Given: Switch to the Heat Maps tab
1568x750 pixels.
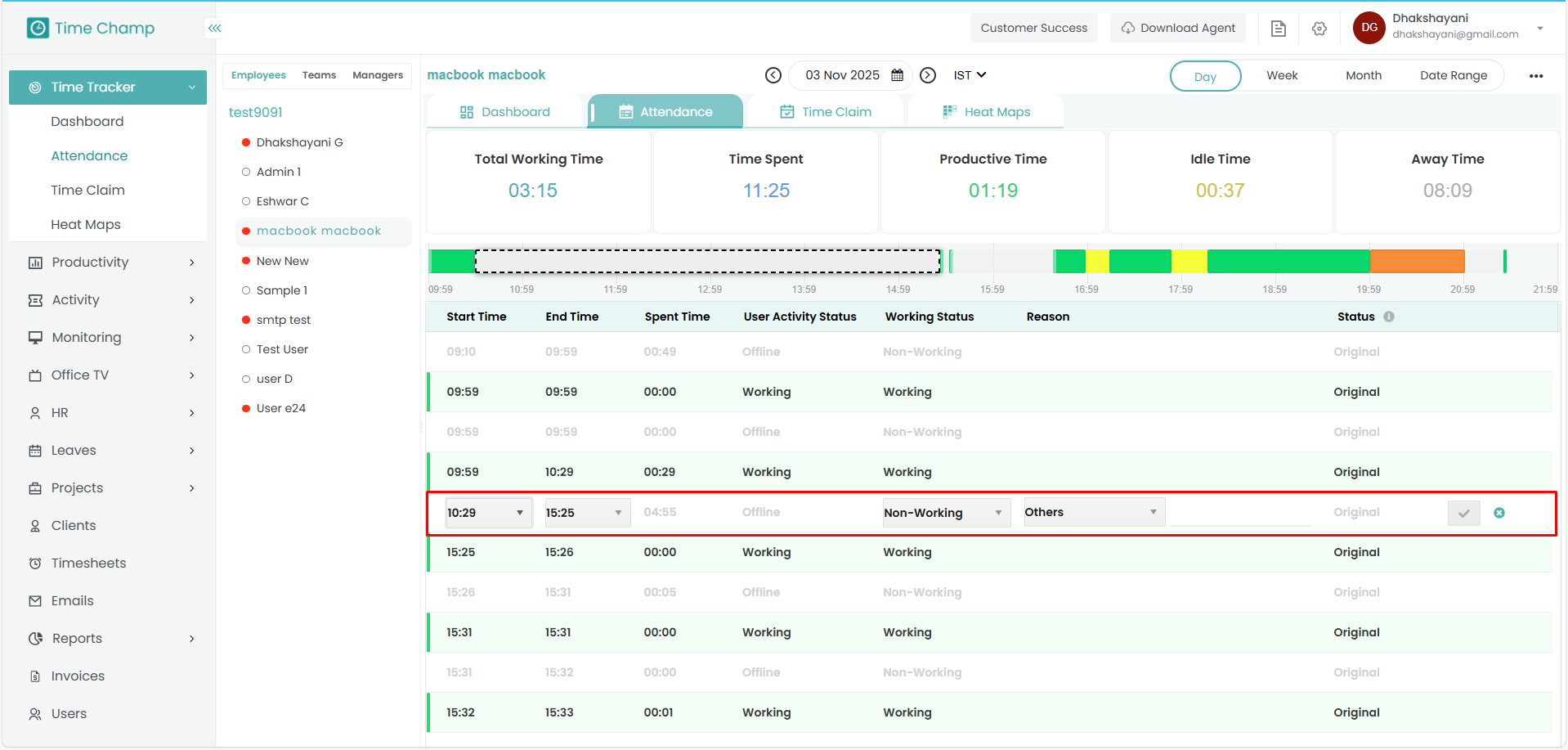Looking at the screenshot, I should [x=987, y=112].
